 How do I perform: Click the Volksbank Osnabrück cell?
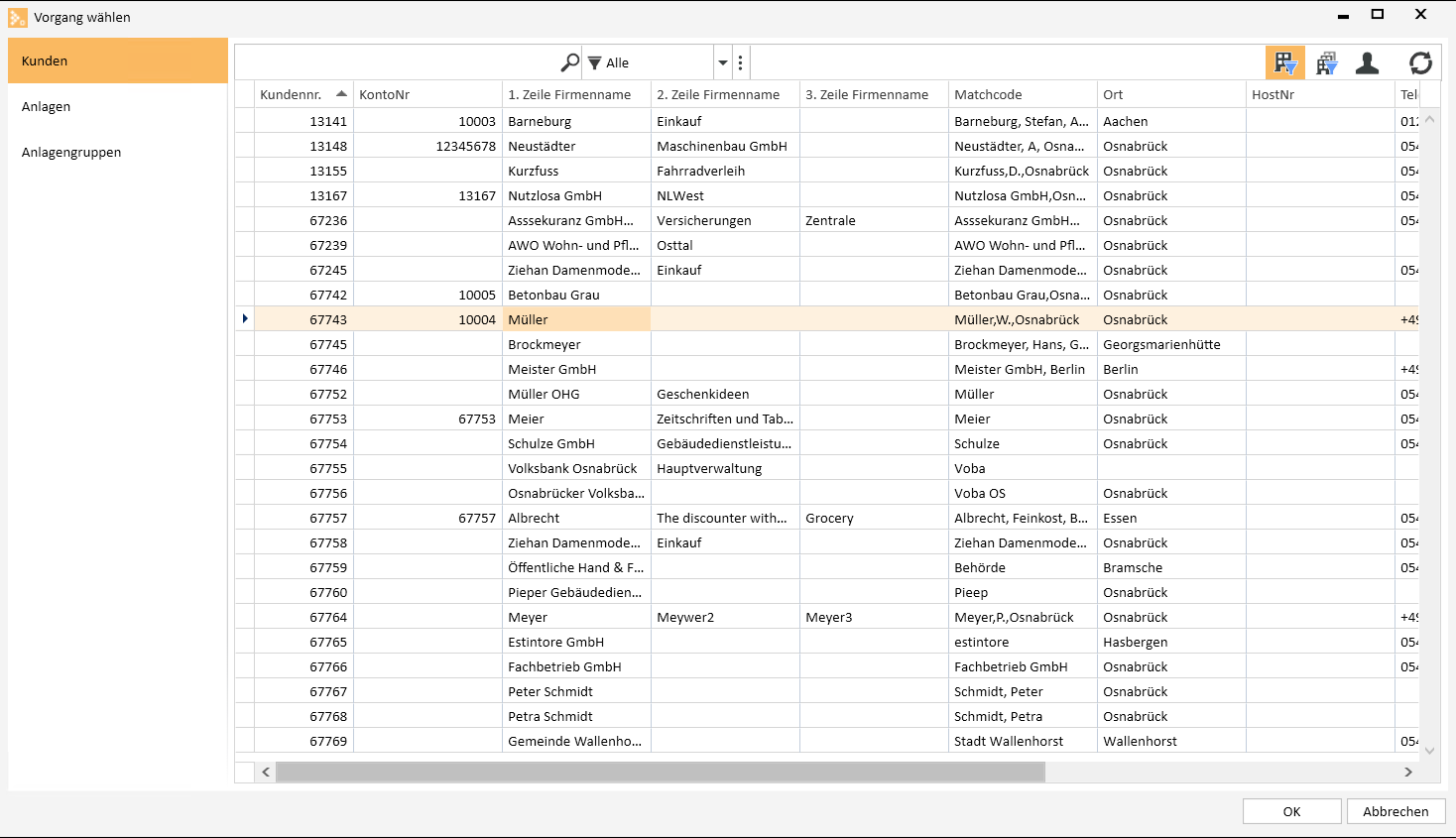576,468
